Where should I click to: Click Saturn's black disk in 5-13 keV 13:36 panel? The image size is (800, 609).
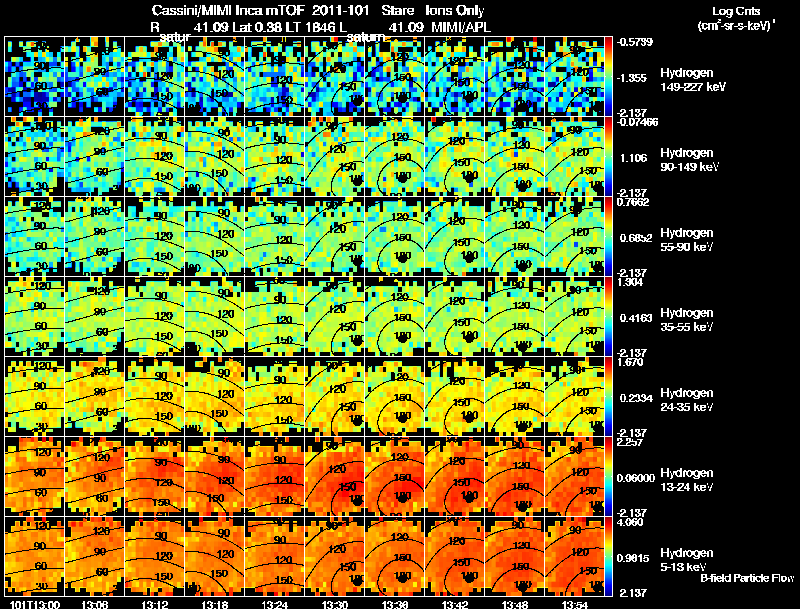click(402, 578)
